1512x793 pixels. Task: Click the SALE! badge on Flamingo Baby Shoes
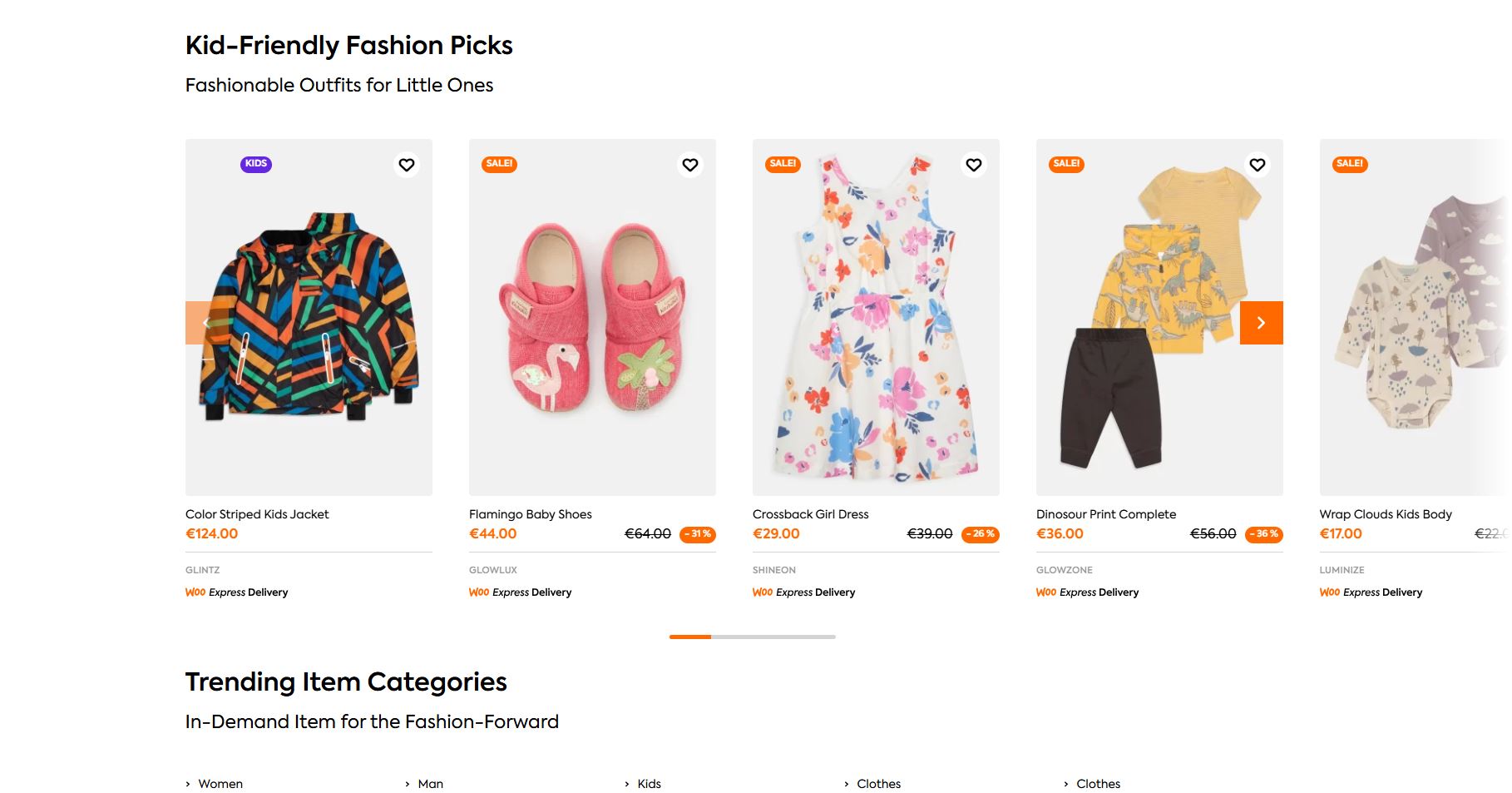499,164
